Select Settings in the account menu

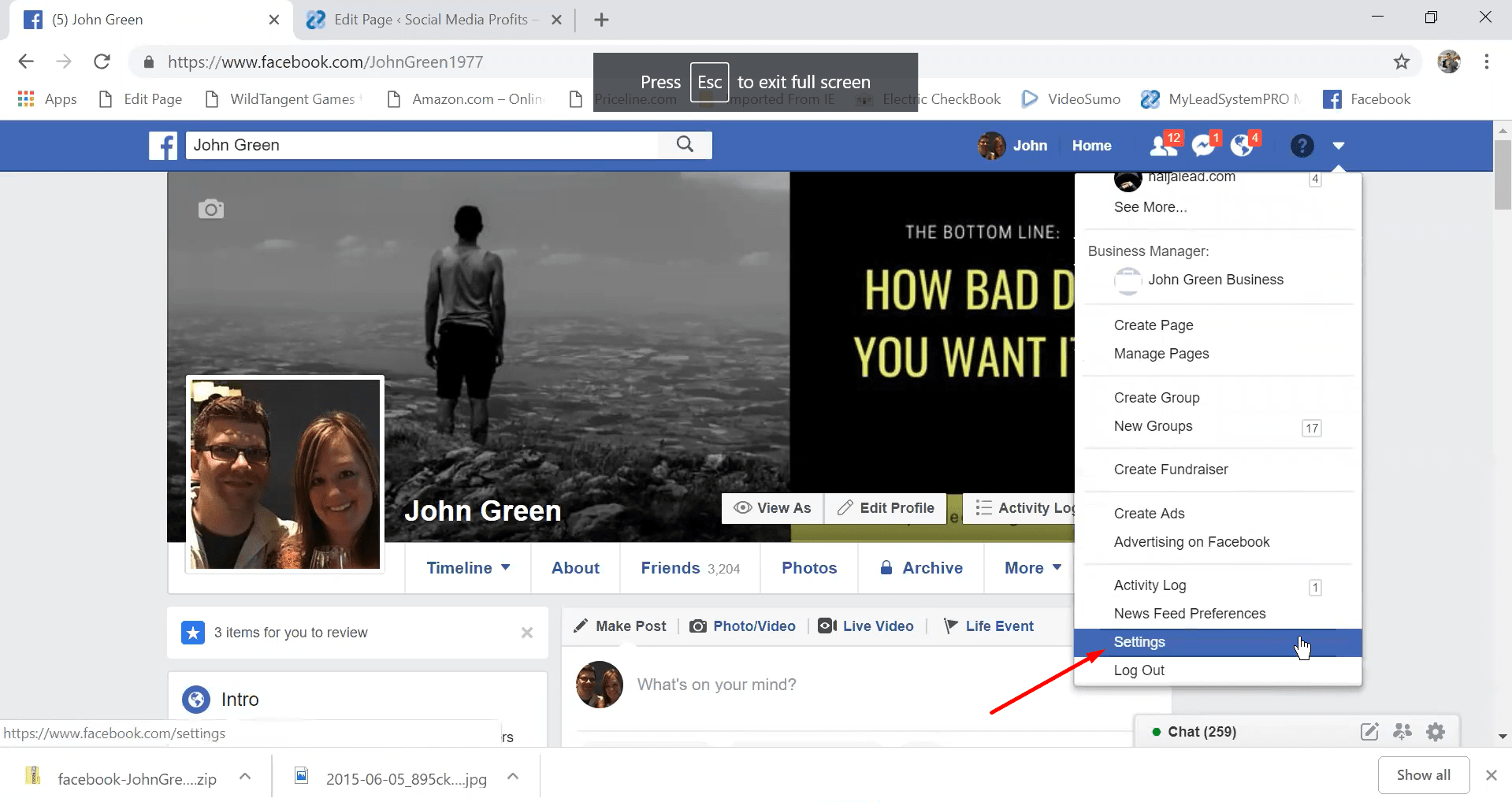1217,642
